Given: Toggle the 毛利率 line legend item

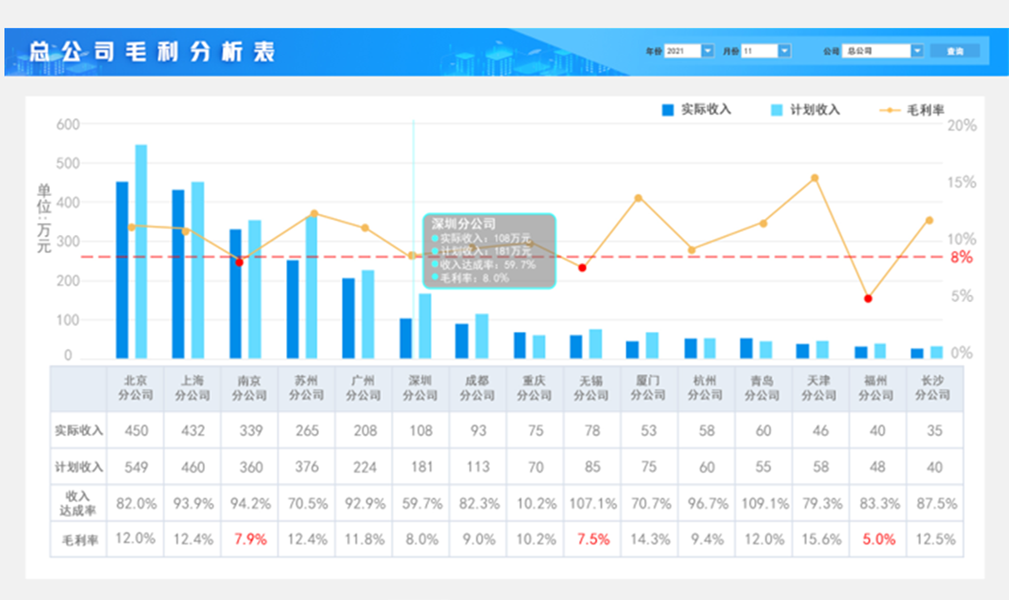Looking at the screenshot, I should (x=912, y=110).
